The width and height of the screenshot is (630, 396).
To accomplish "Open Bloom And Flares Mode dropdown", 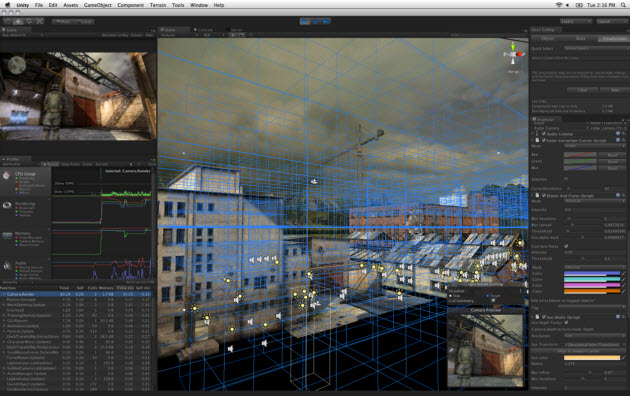I will [595, 201].
